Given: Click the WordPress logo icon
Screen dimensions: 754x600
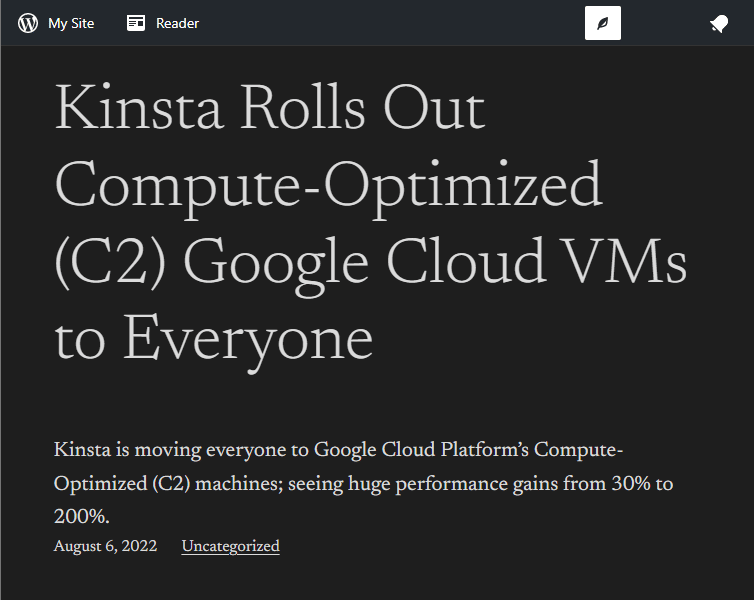Looking at the screenshot, I should (28, 23).
